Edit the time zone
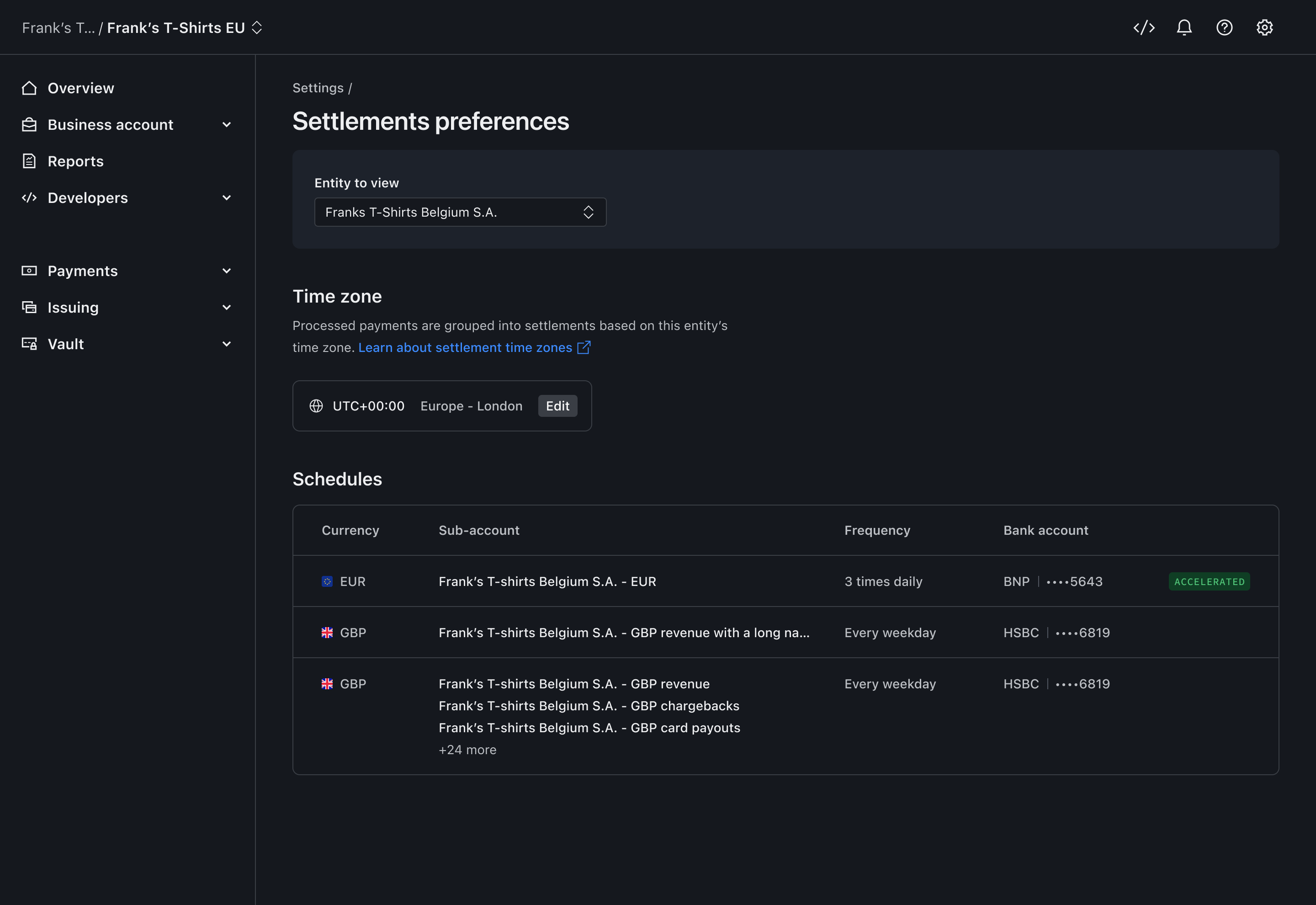The image size is (1316, 905). 557,406
